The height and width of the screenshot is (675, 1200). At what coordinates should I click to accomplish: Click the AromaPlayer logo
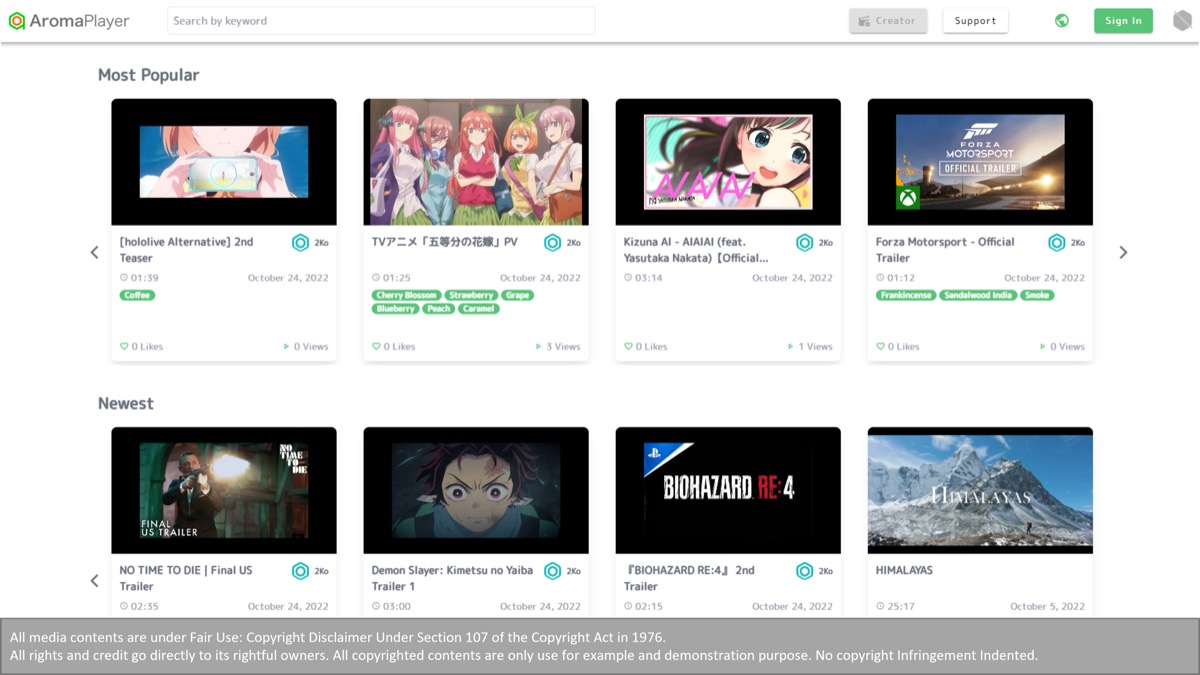click(69, 21)
